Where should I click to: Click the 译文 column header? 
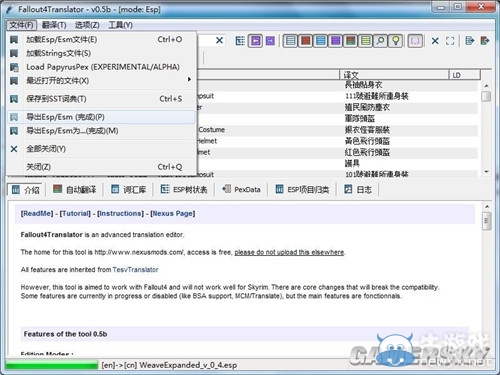point(394,75)
